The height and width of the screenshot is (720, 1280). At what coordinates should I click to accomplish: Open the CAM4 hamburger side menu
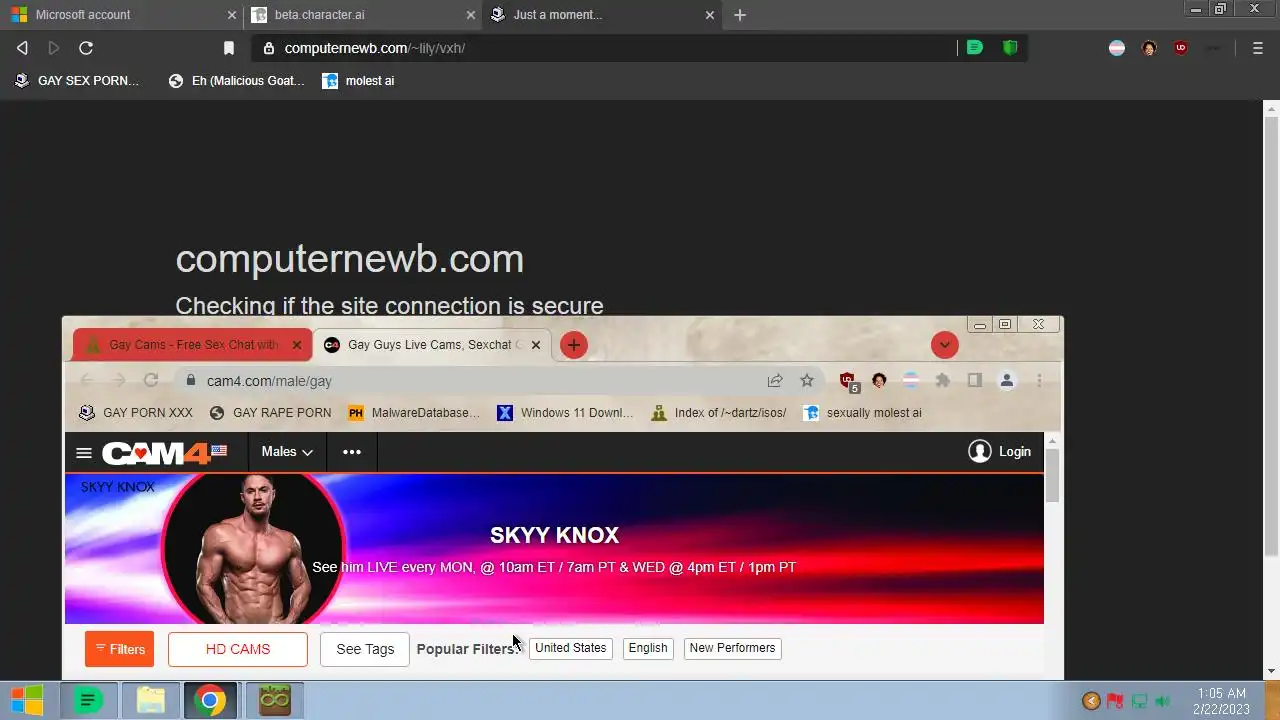click(x=84, y=452)
